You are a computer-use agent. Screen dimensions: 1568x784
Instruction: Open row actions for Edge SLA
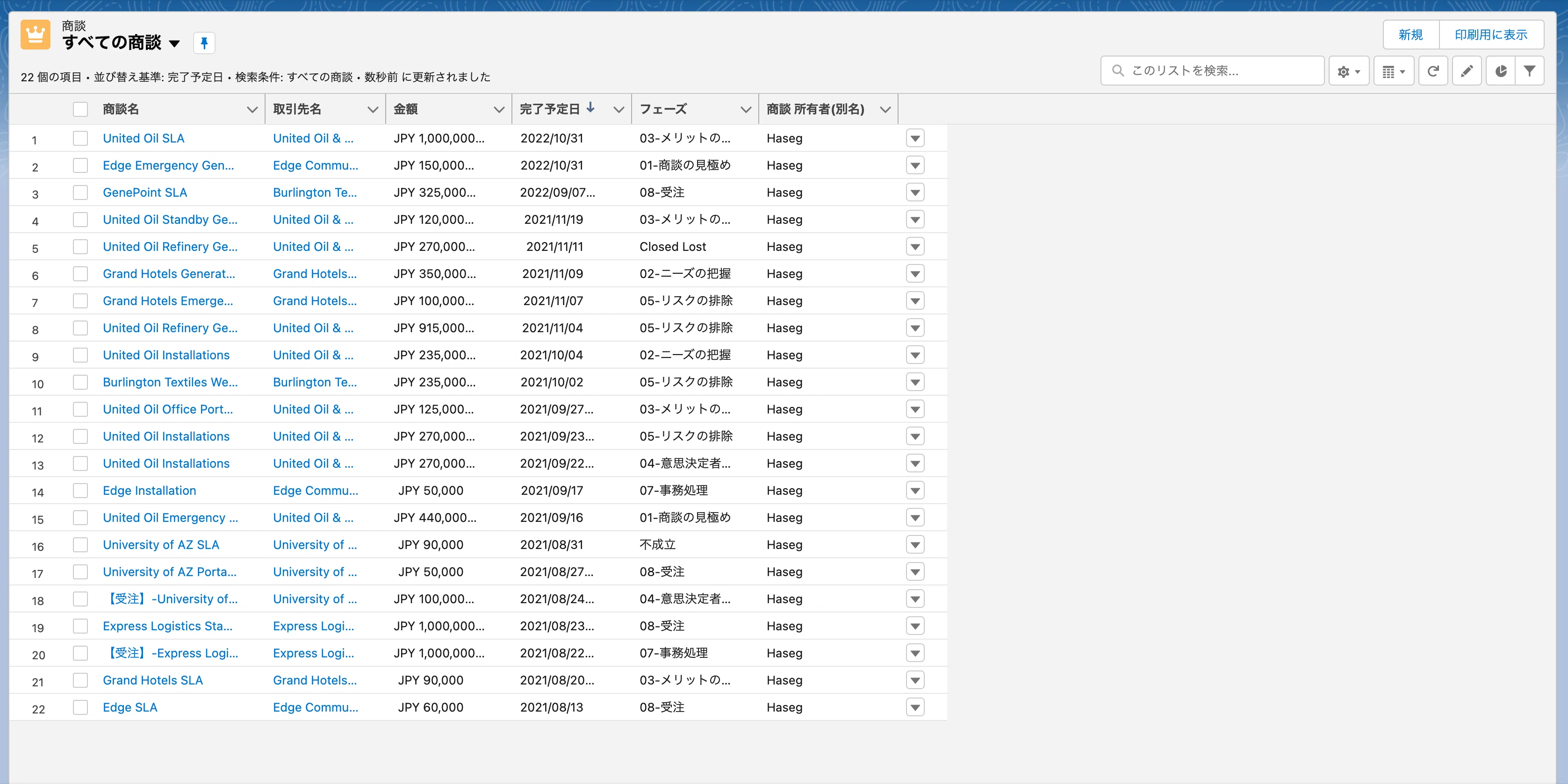coord(915,707)
